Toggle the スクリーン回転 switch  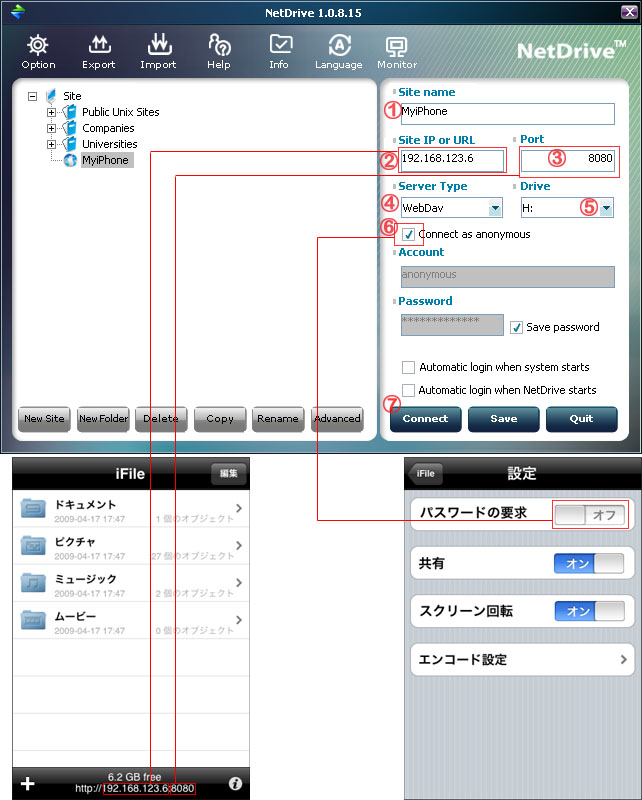tap(589, 611)
